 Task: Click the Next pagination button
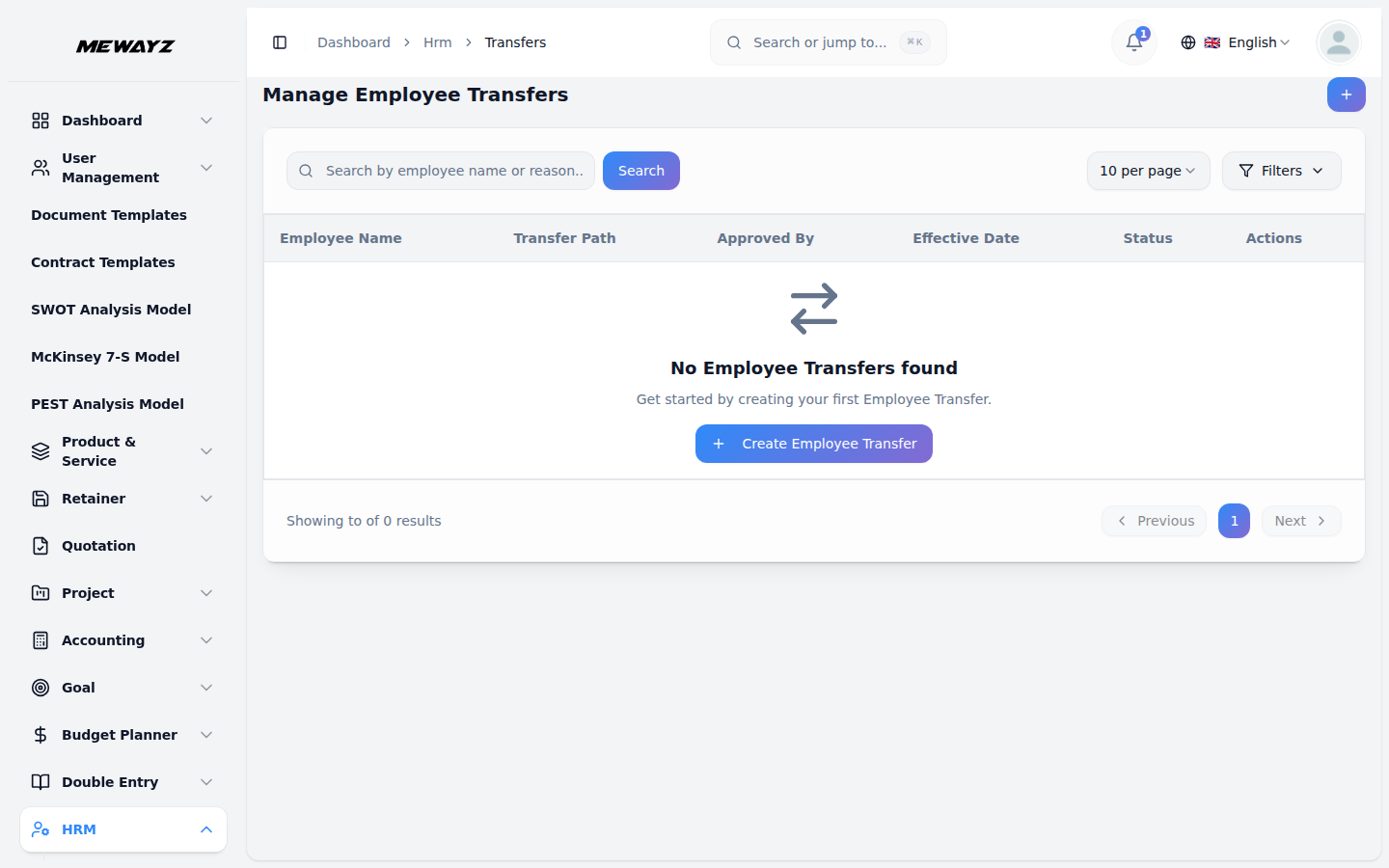[1300, 521]
